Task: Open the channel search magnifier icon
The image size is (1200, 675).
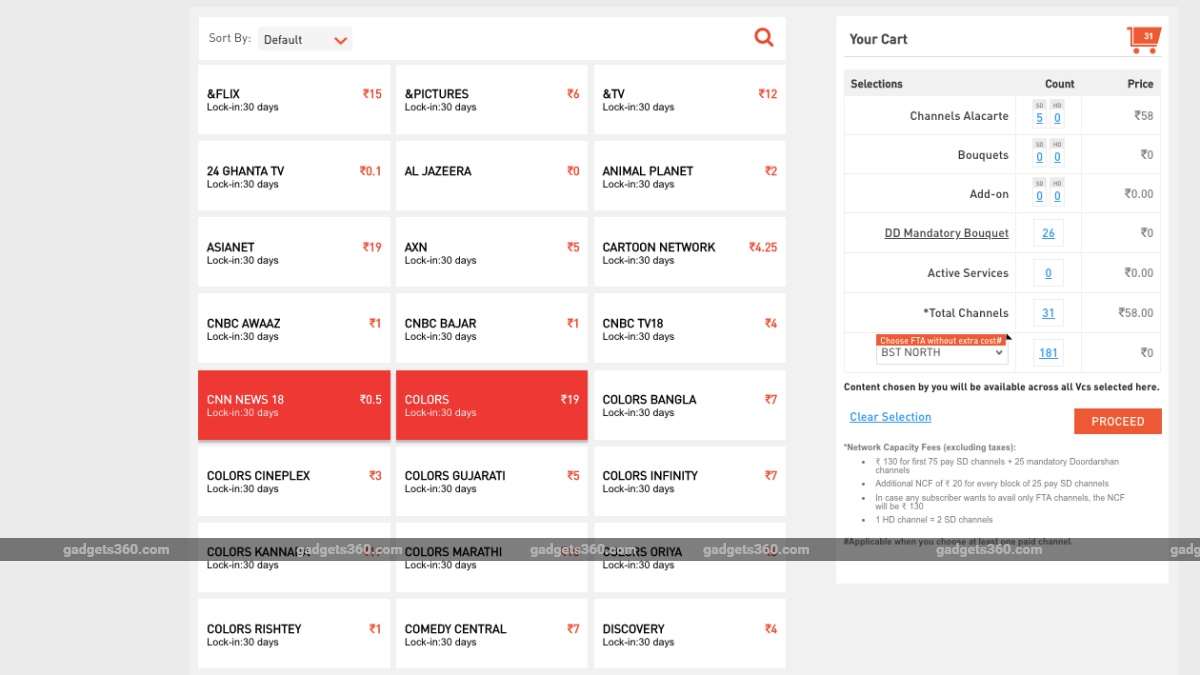Action: click(x=764, y=38)
